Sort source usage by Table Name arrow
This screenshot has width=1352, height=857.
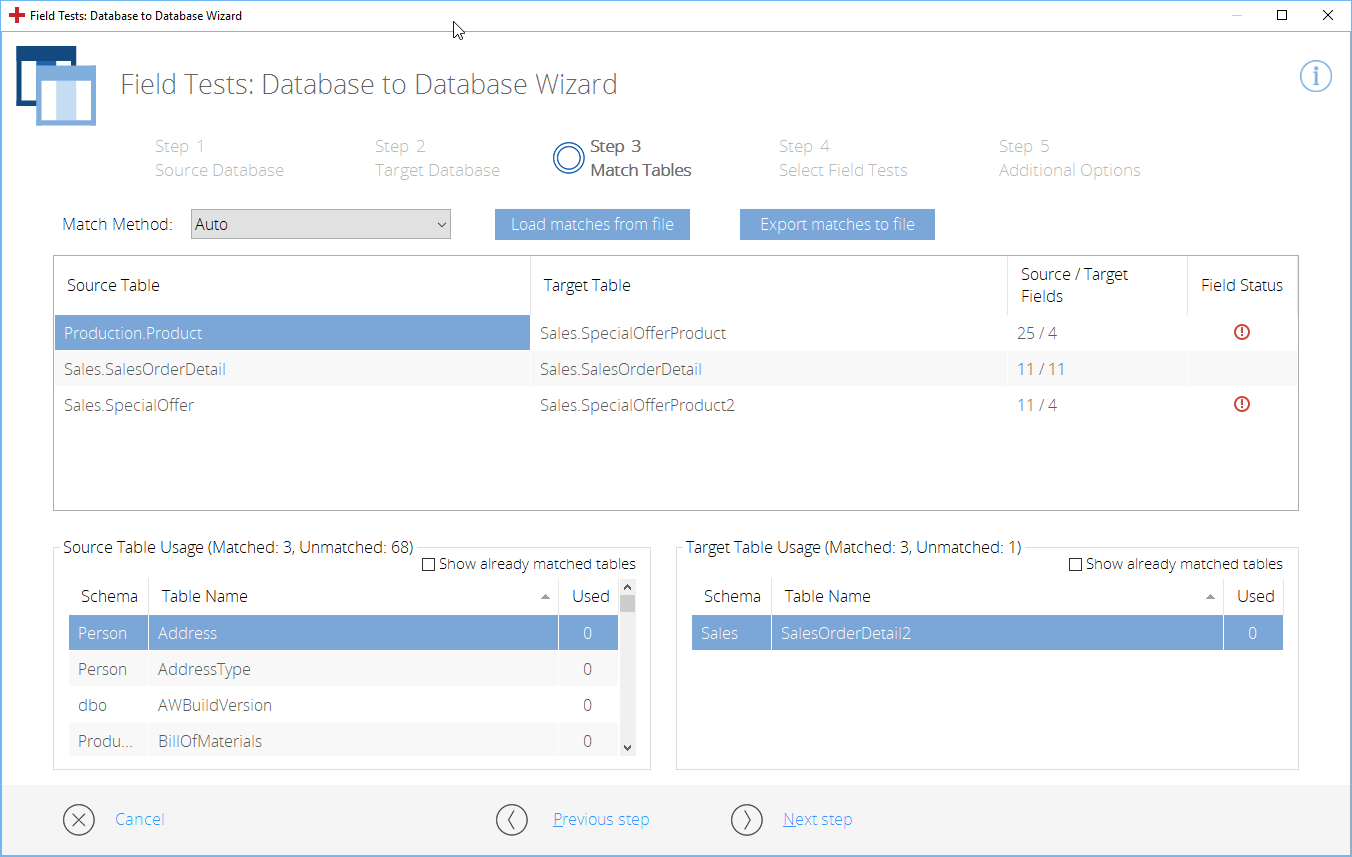click(x=545, y=597)
